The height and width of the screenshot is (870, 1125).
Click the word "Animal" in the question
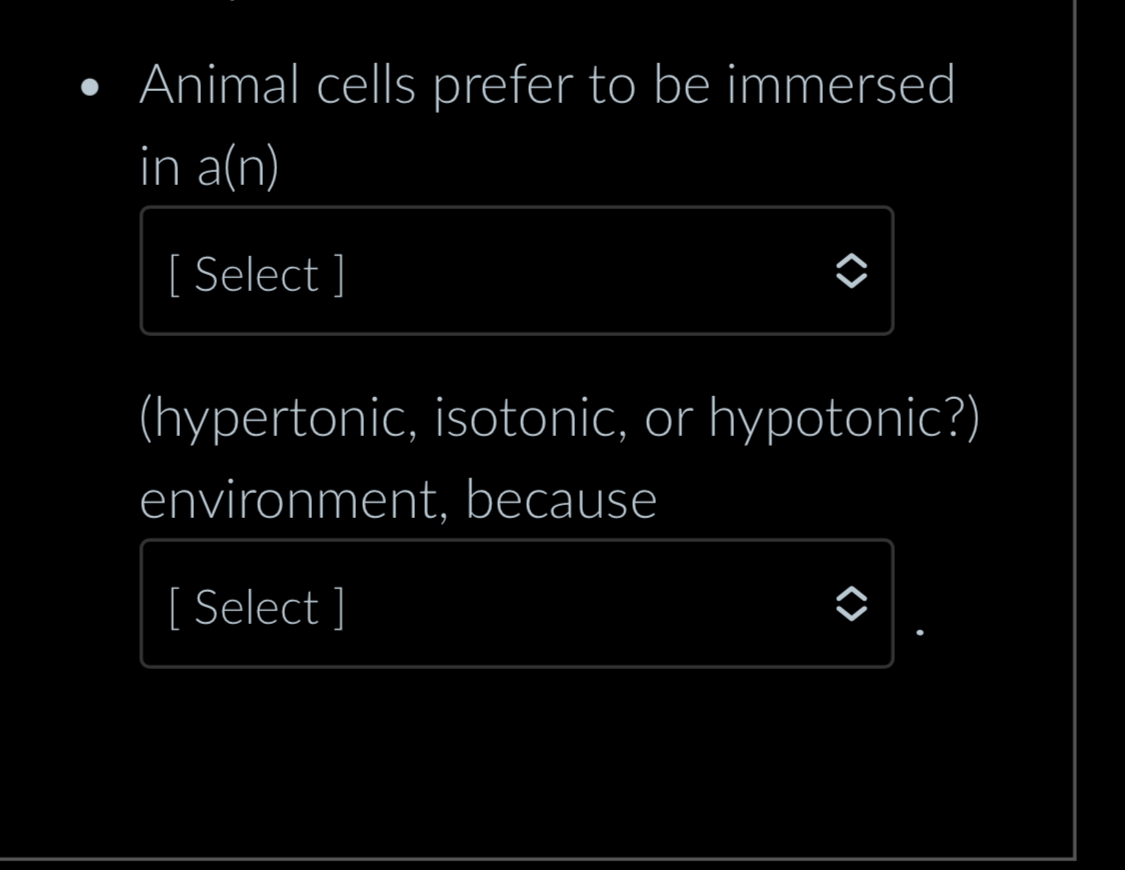219,85
